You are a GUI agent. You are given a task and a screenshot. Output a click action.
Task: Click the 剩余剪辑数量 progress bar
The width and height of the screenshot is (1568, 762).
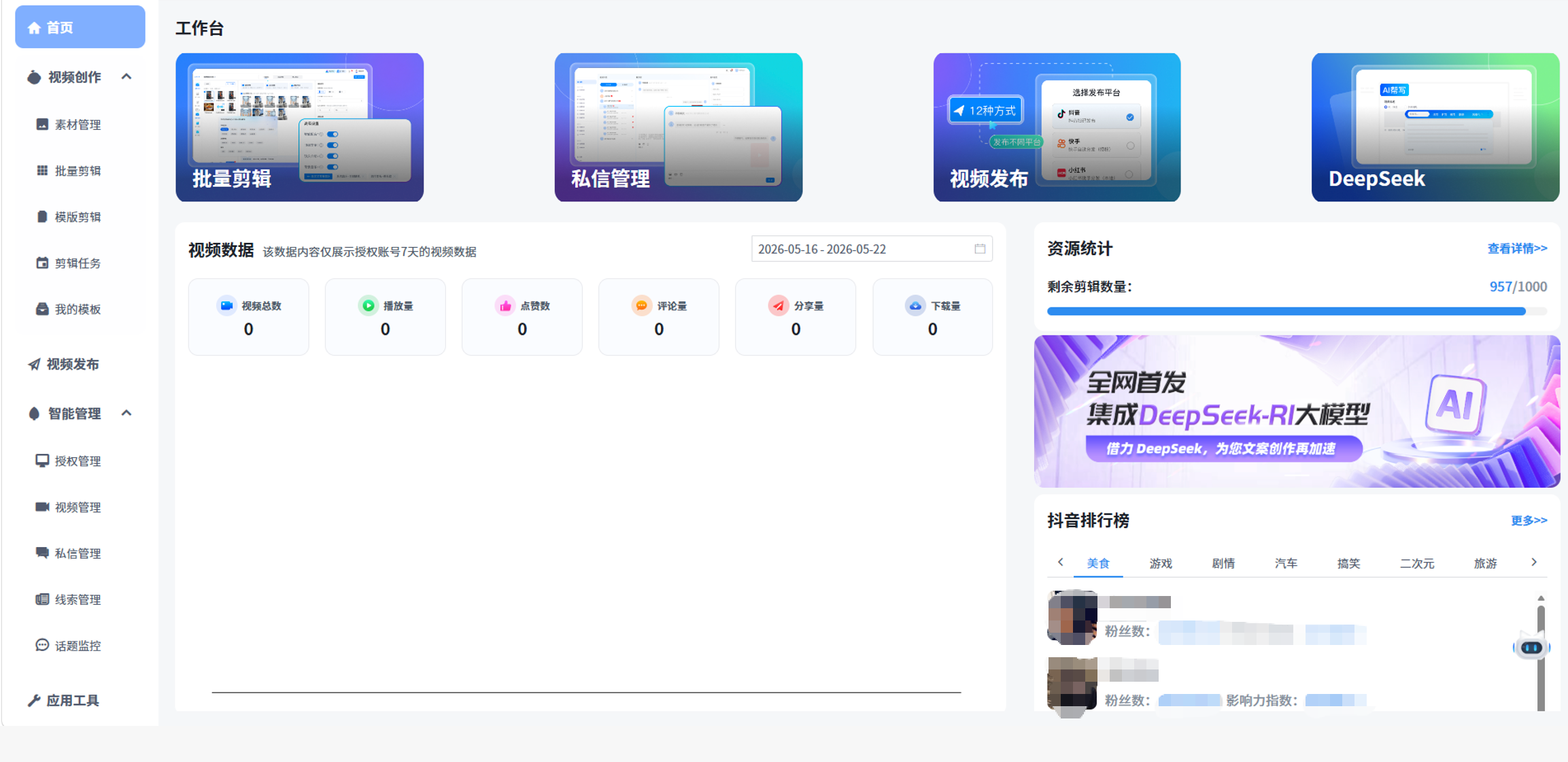pos(1297,312)
